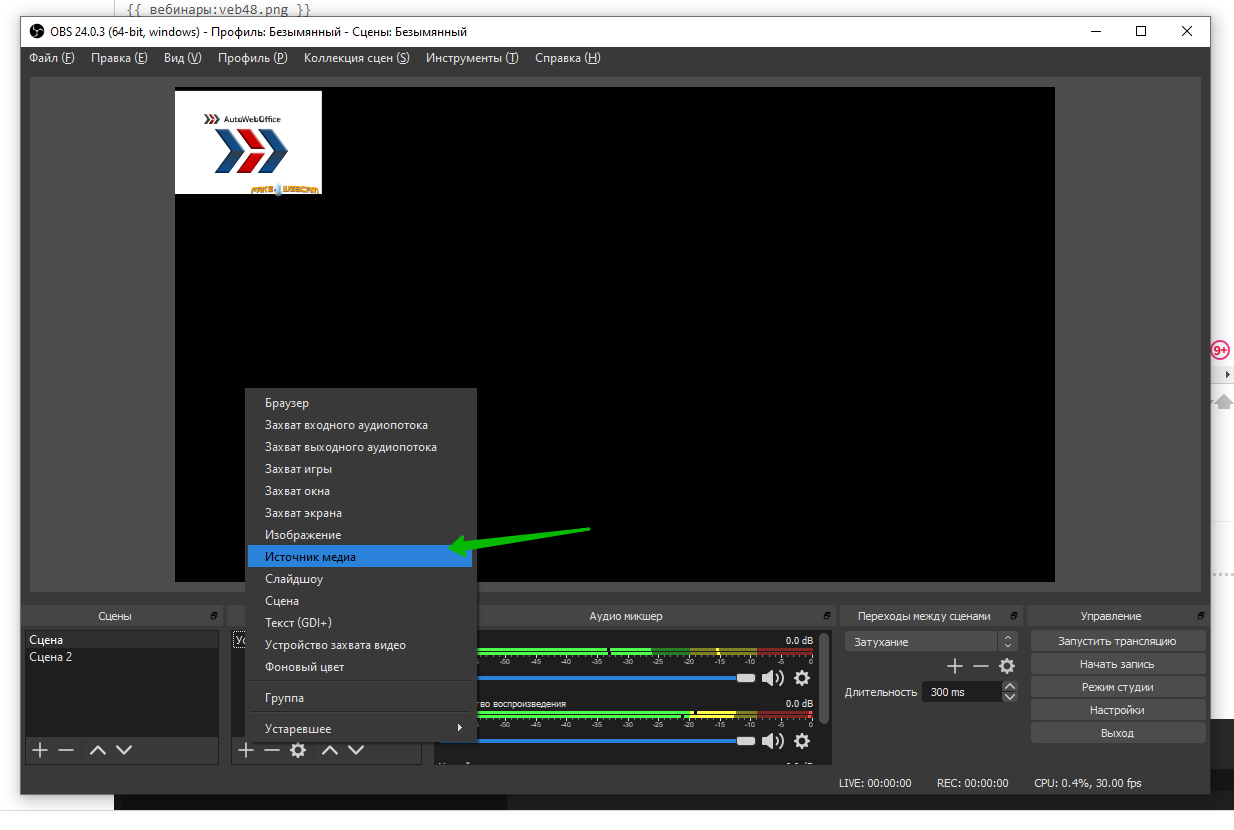The image size is (1234, 830).
Task: Mute the first audio mixer channel
Action: click(773, 678)
